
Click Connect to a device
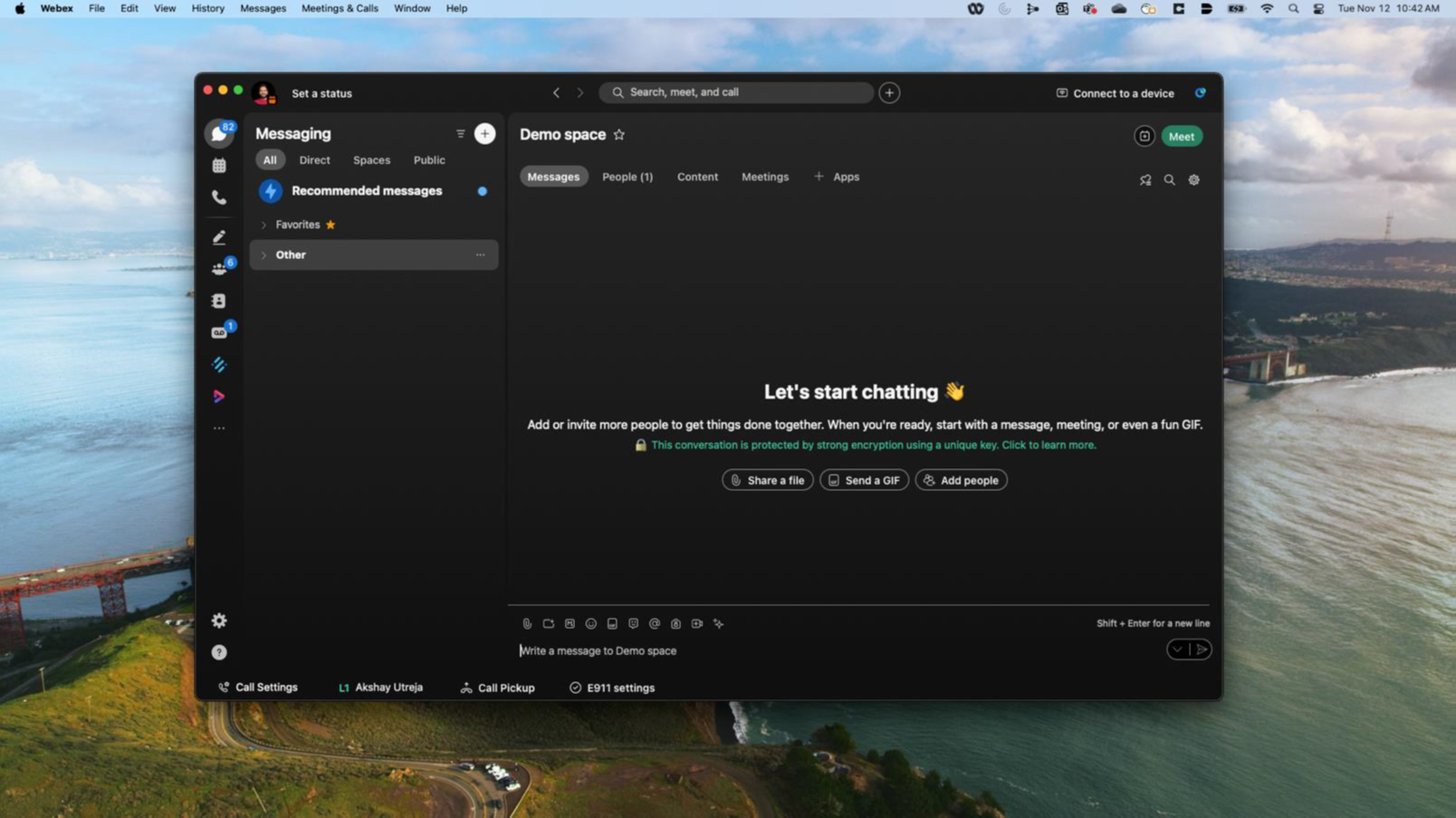coord(1115,93)
